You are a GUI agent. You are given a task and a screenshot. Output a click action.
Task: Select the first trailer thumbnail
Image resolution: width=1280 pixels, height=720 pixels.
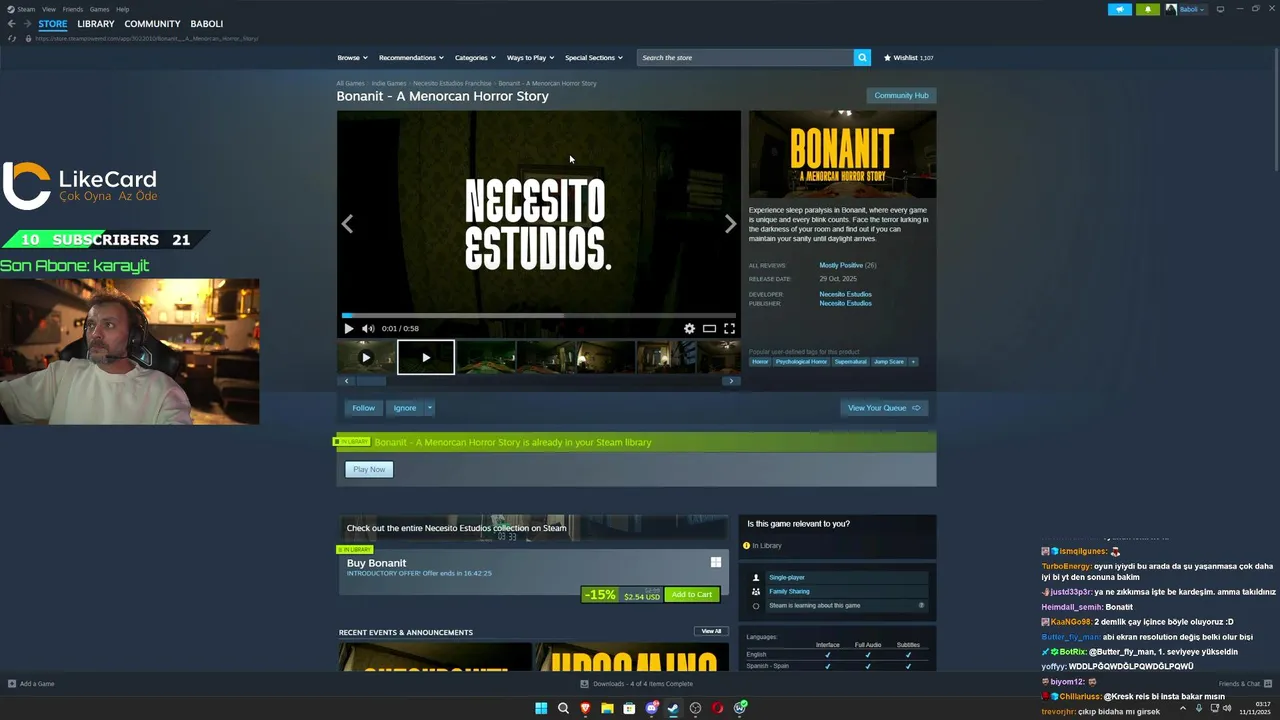pyautogui.click(x=366, y=357)
